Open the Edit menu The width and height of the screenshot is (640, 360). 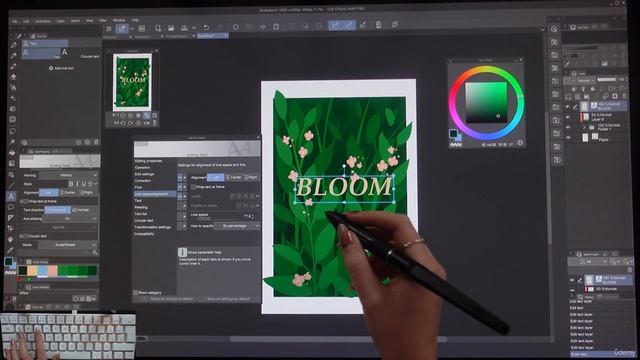click(x=26, y=20)
